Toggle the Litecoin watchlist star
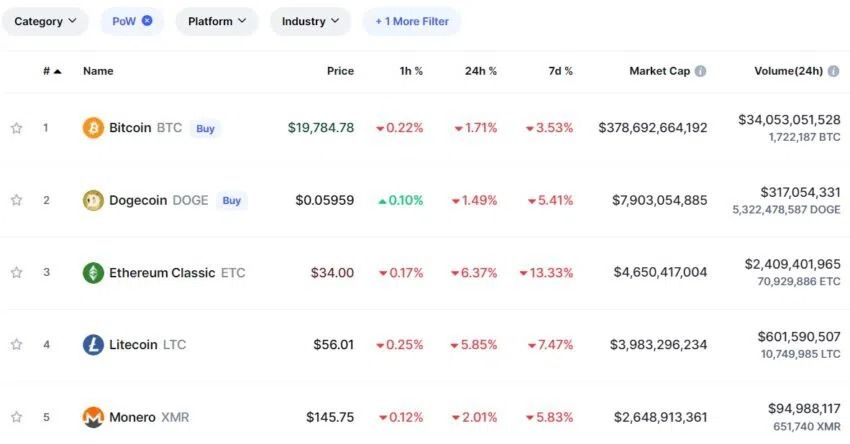The image size is (850, 444). pyautogui.click(x=16, y=344)
